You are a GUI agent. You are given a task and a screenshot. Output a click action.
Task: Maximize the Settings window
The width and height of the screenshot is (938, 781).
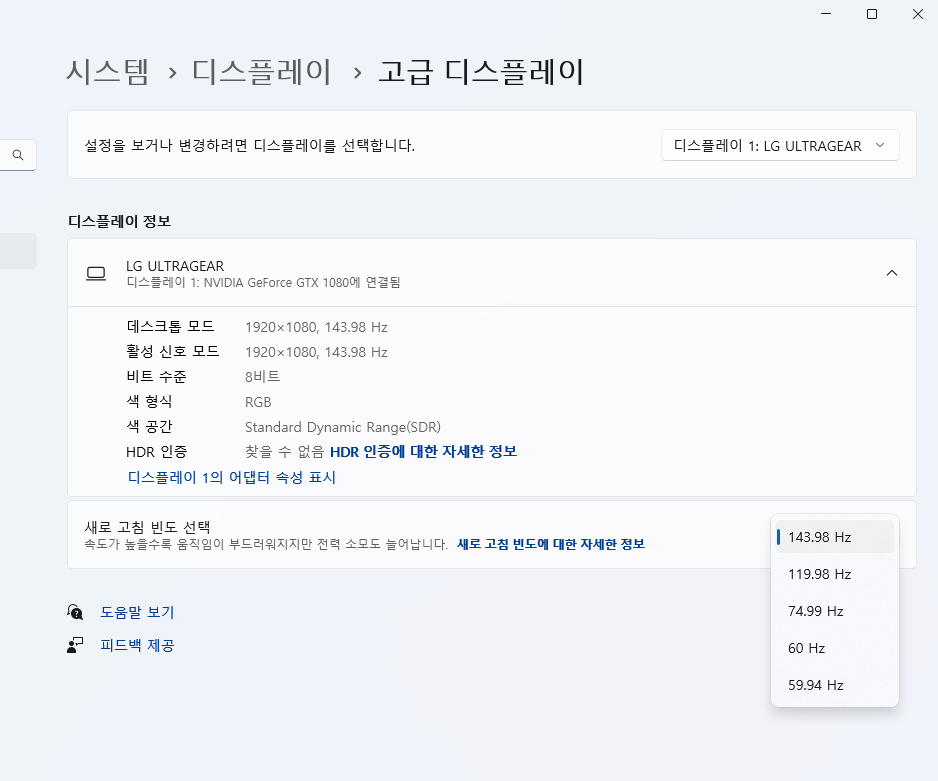(872, 14)
